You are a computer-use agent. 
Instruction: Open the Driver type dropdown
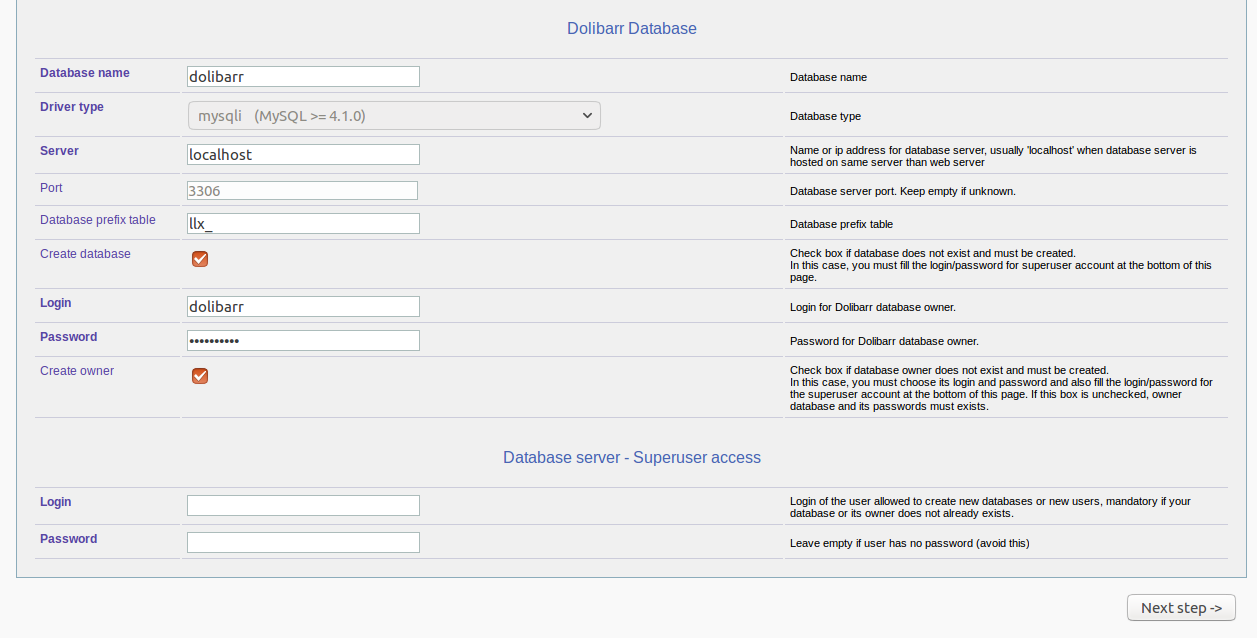pyautogui.click(x=394, y=116)
